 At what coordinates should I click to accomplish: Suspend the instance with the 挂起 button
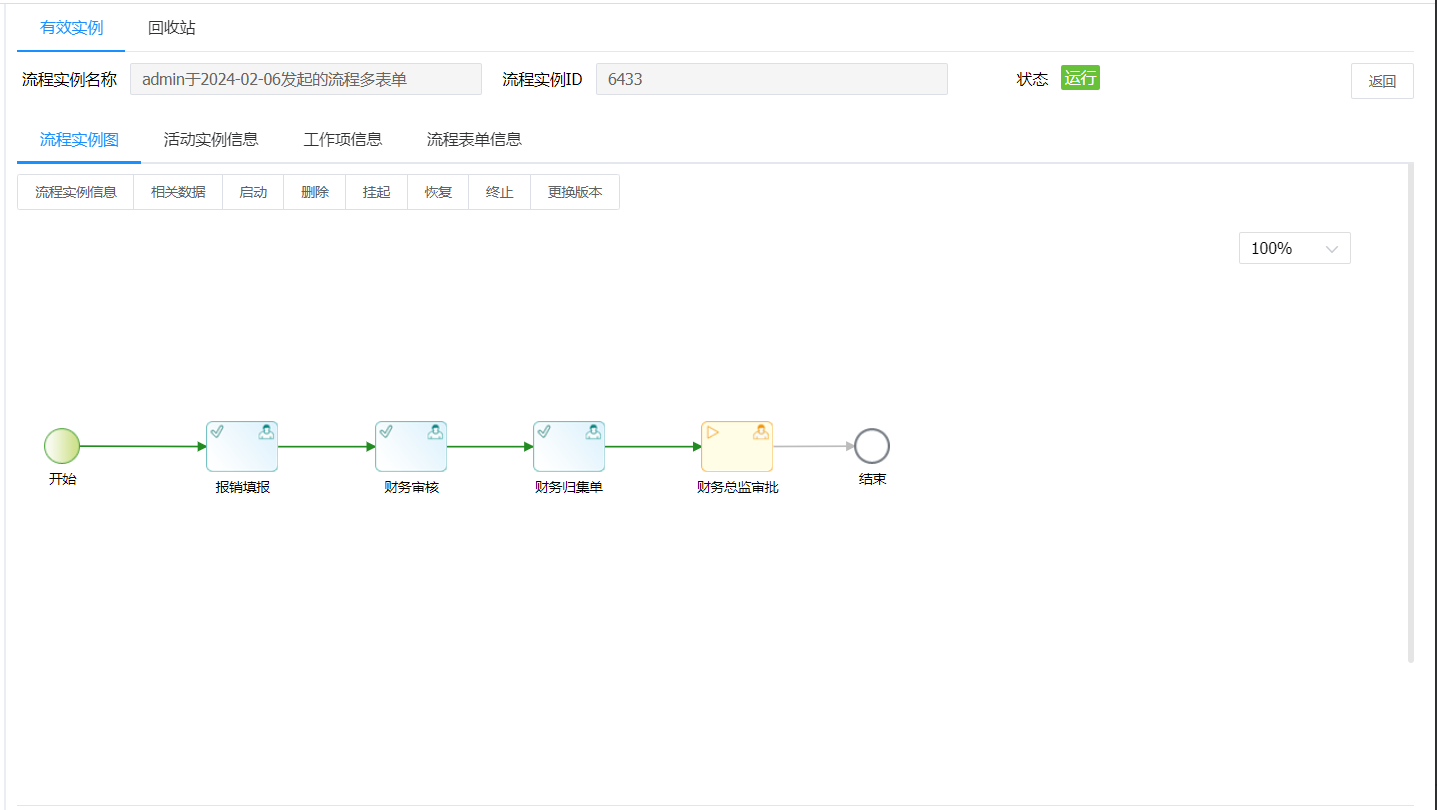pos(376,191)
